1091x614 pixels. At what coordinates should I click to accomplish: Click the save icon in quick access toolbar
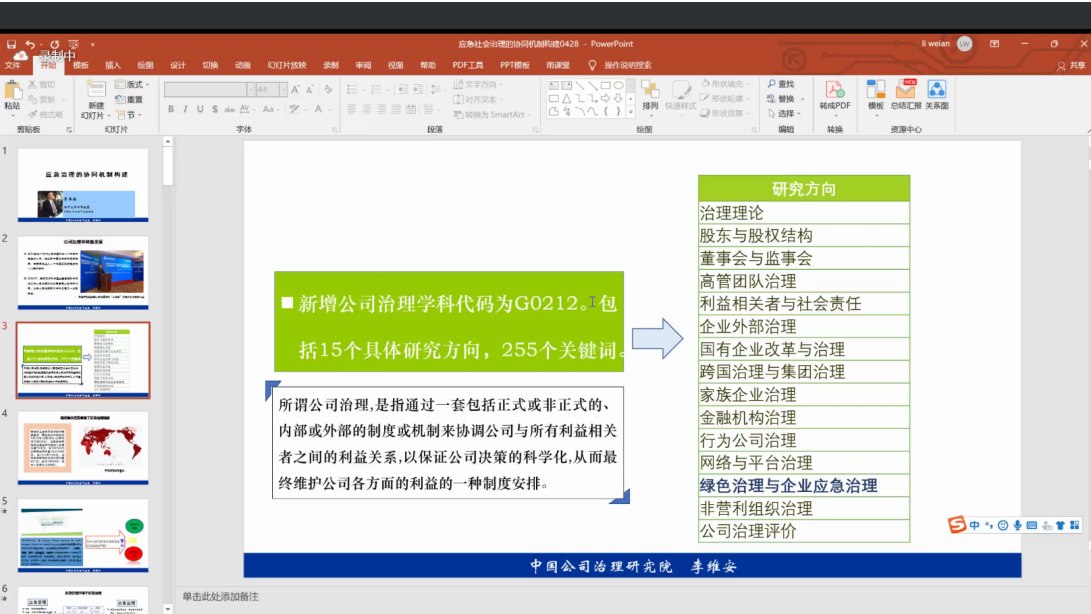(12, 44)
